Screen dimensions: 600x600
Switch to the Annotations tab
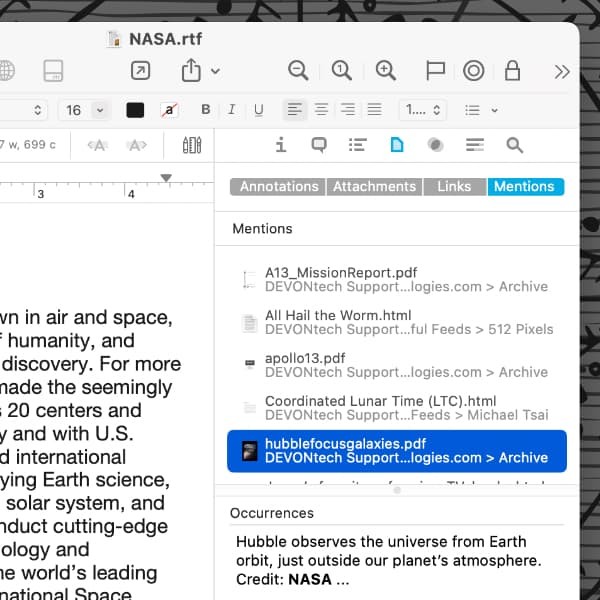[279, 187]
